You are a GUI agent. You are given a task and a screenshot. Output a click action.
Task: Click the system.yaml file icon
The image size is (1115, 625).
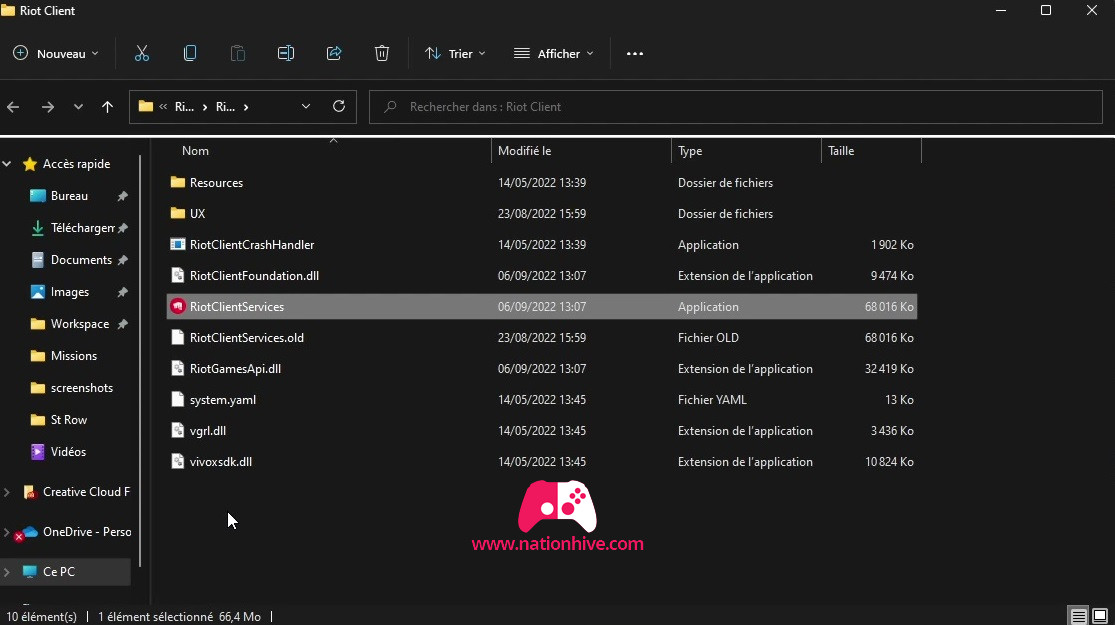pos(178,400)
